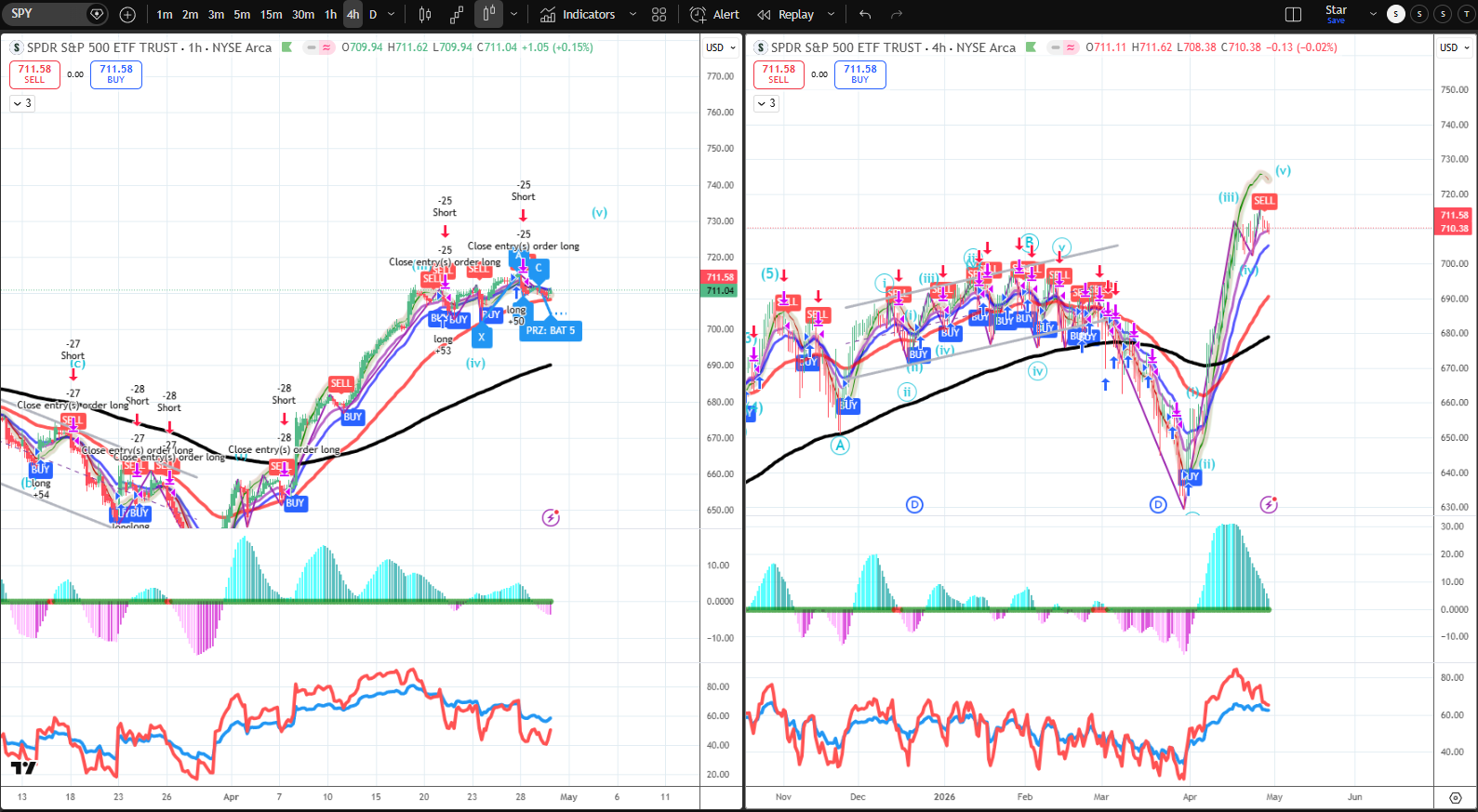Select the 3m timeframe
This screenshot has width=1478, height=812.
[x=216, y=15]
